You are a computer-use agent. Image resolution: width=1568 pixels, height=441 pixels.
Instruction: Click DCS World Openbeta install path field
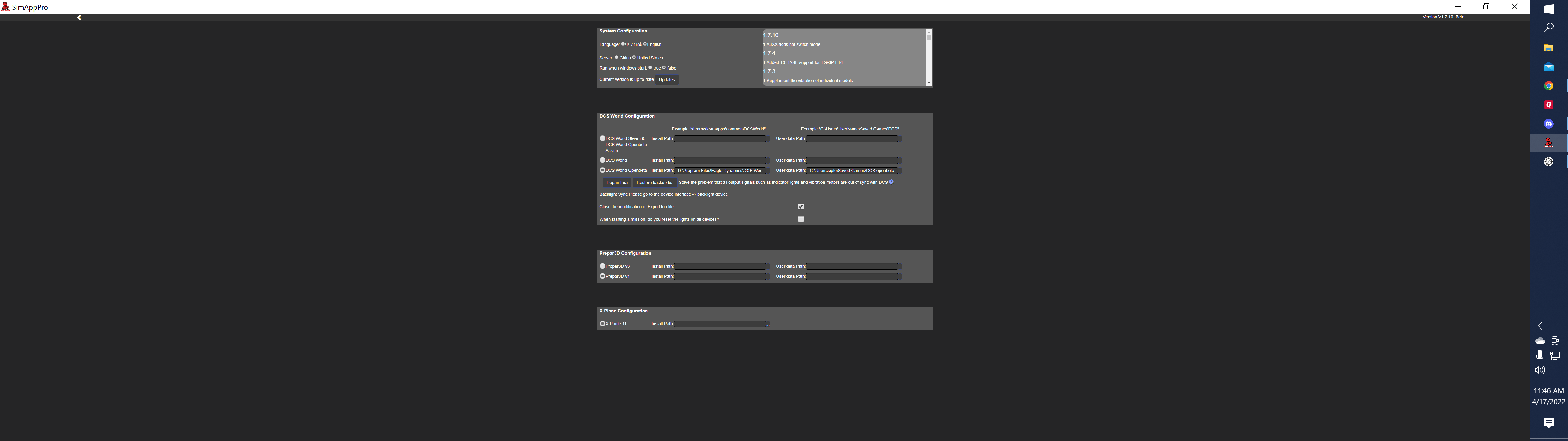coord(719,171)
